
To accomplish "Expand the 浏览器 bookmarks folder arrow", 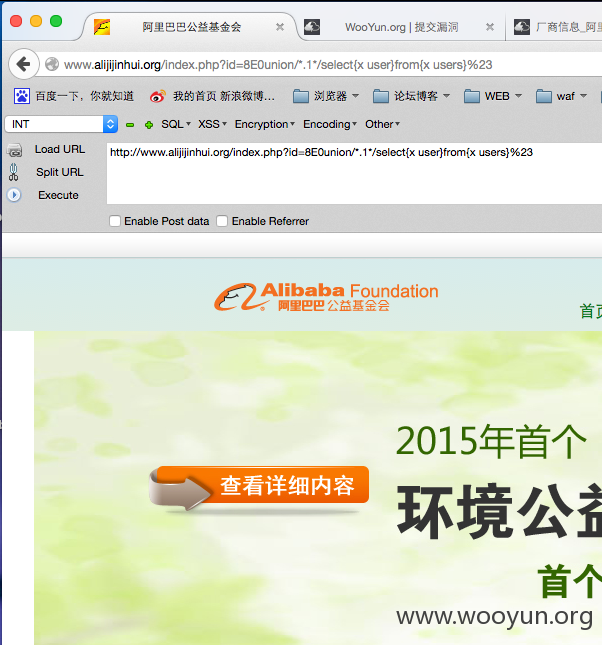I will [x=356, y=96].
